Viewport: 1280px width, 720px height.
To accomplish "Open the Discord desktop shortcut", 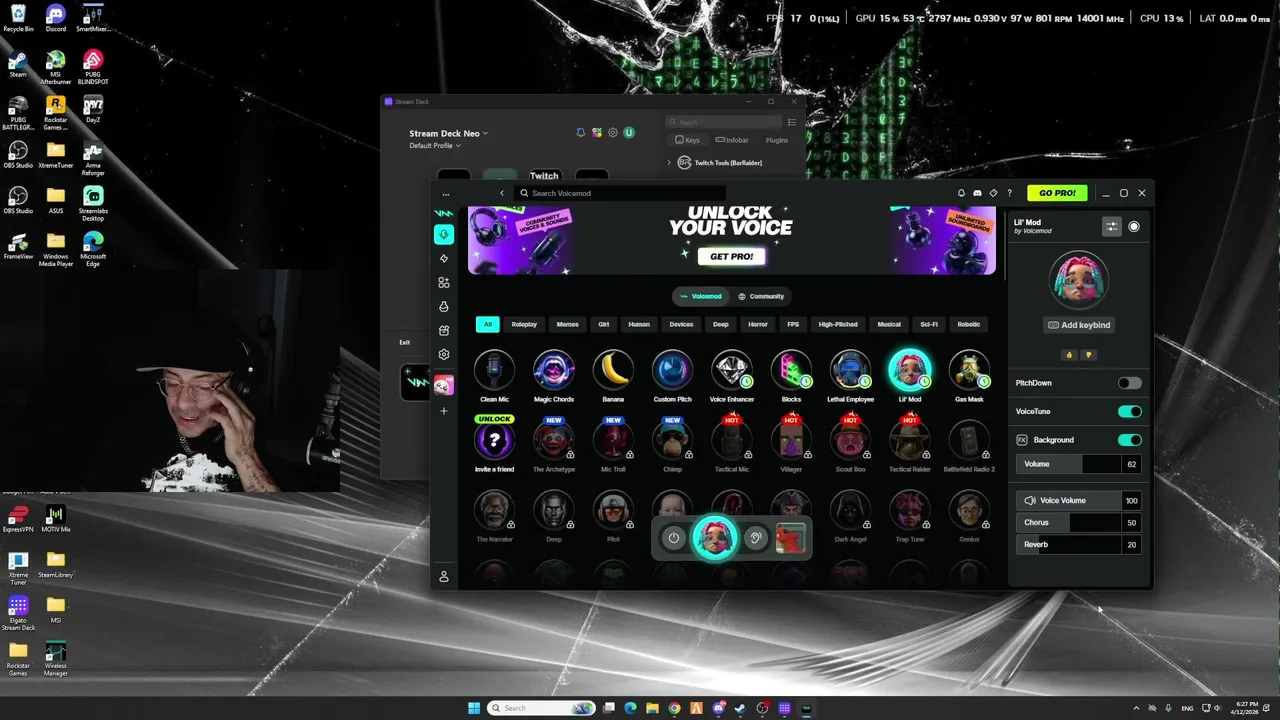I will point(56,17).
